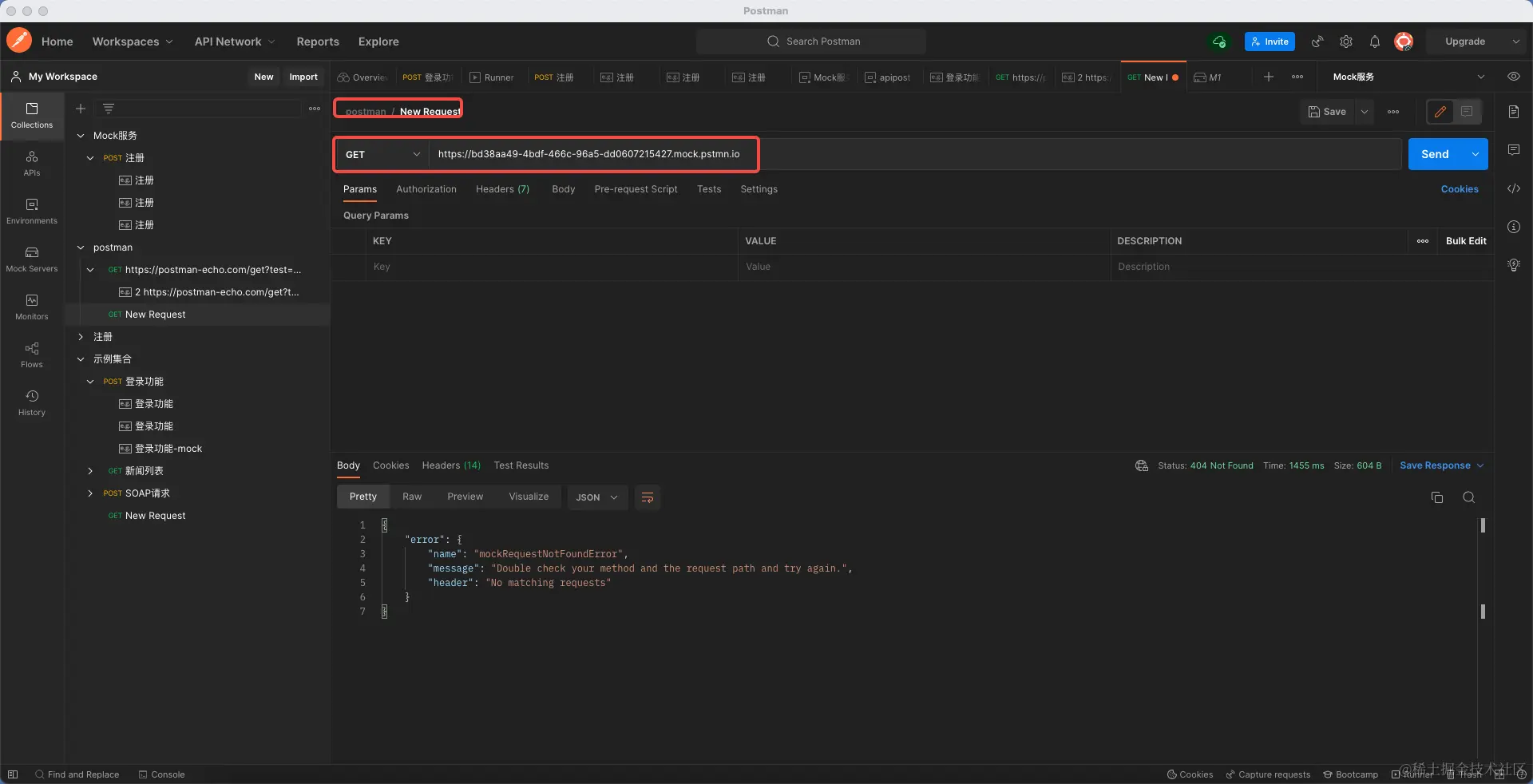Copy the response body with copy icon
The height and width of the screenshot is (784, 1533).
click(1437, 497)
